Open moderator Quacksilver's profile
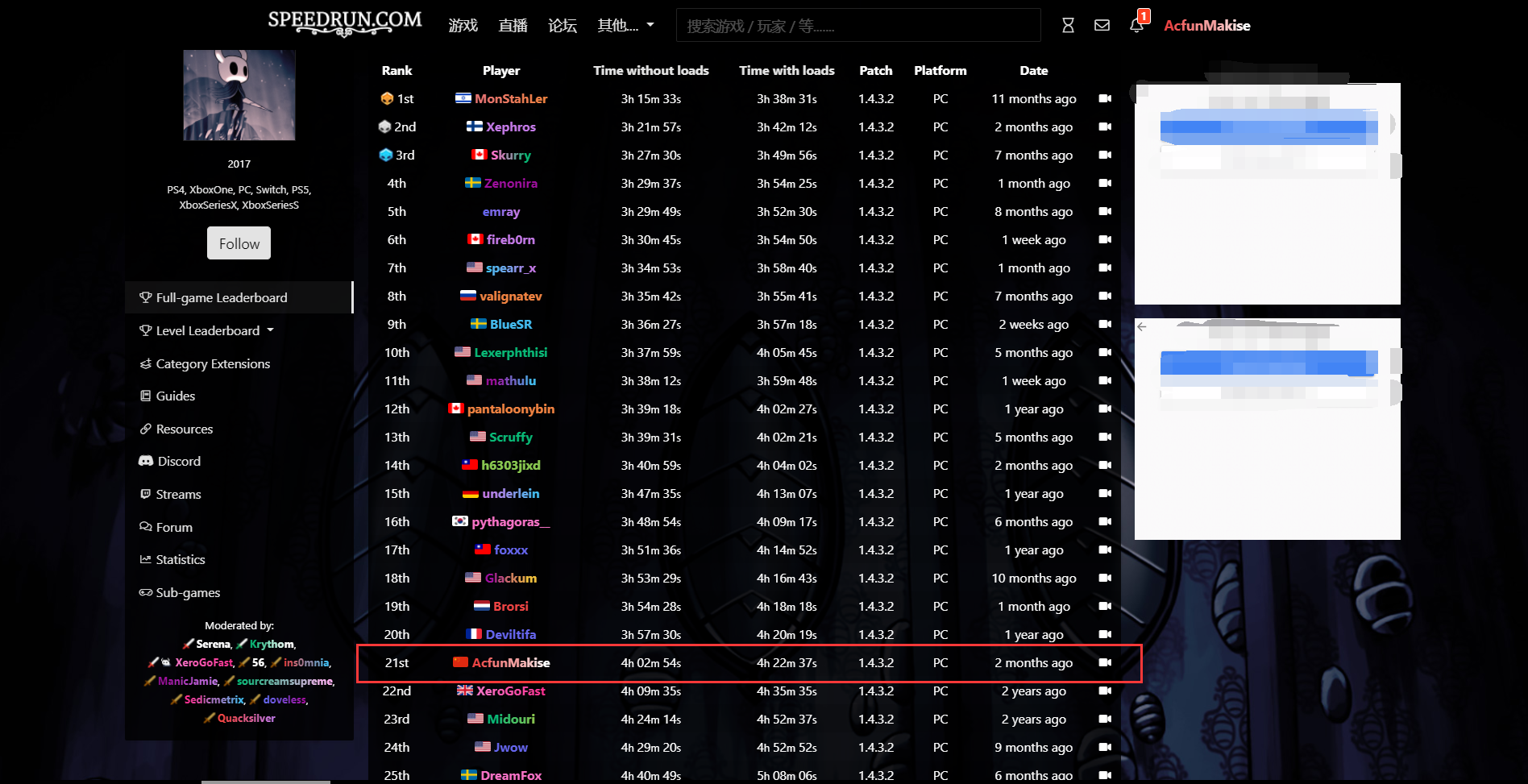 pos(246,718)
